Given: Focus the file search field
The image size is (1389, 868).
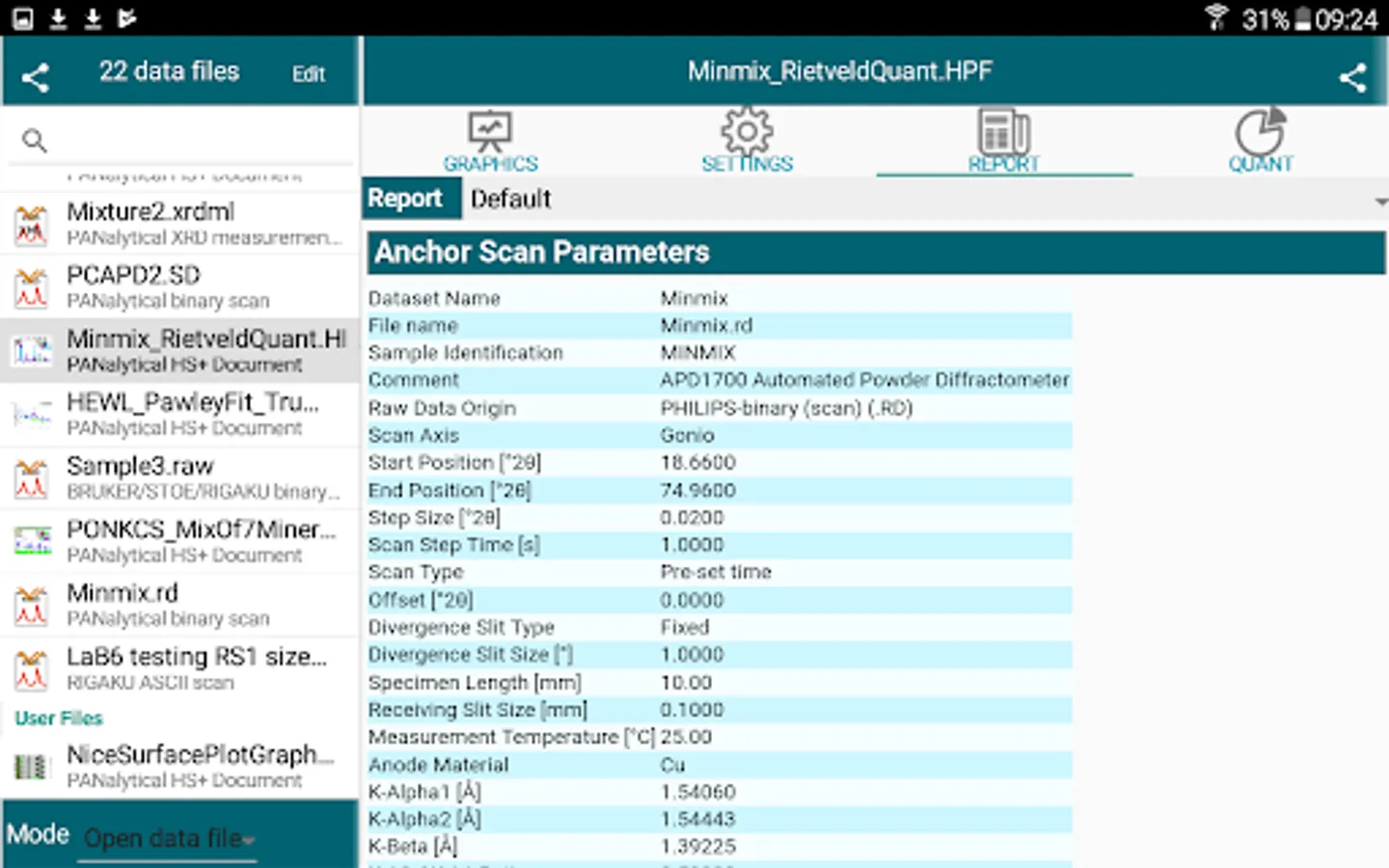Looking at the screenshot, I should coord(181,141).
